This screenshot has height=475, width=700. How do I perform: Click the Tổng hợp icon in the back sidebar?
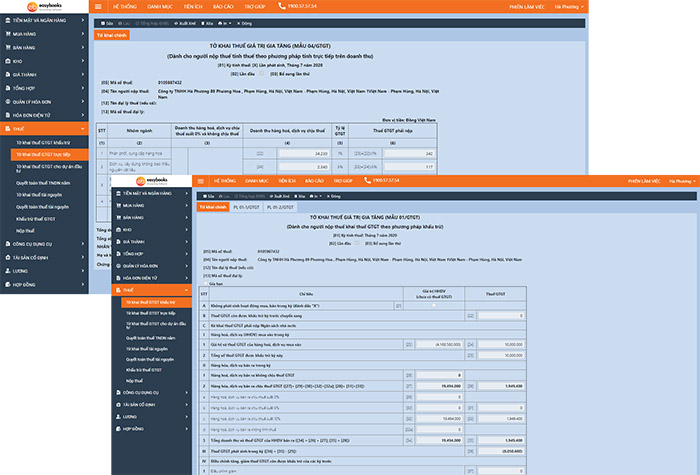point(8,88)
